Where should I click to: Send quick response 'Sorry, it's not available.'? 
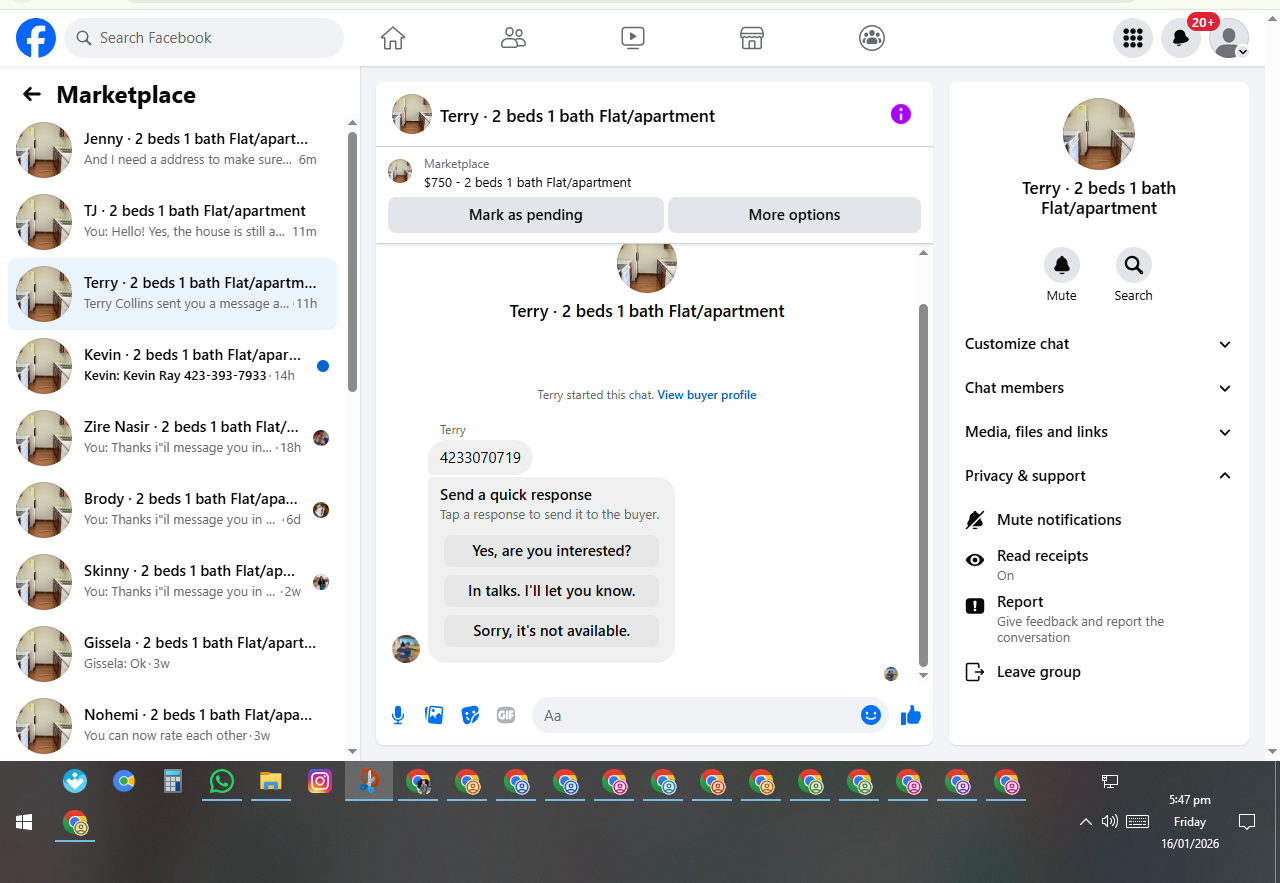(x=552, y=631)
